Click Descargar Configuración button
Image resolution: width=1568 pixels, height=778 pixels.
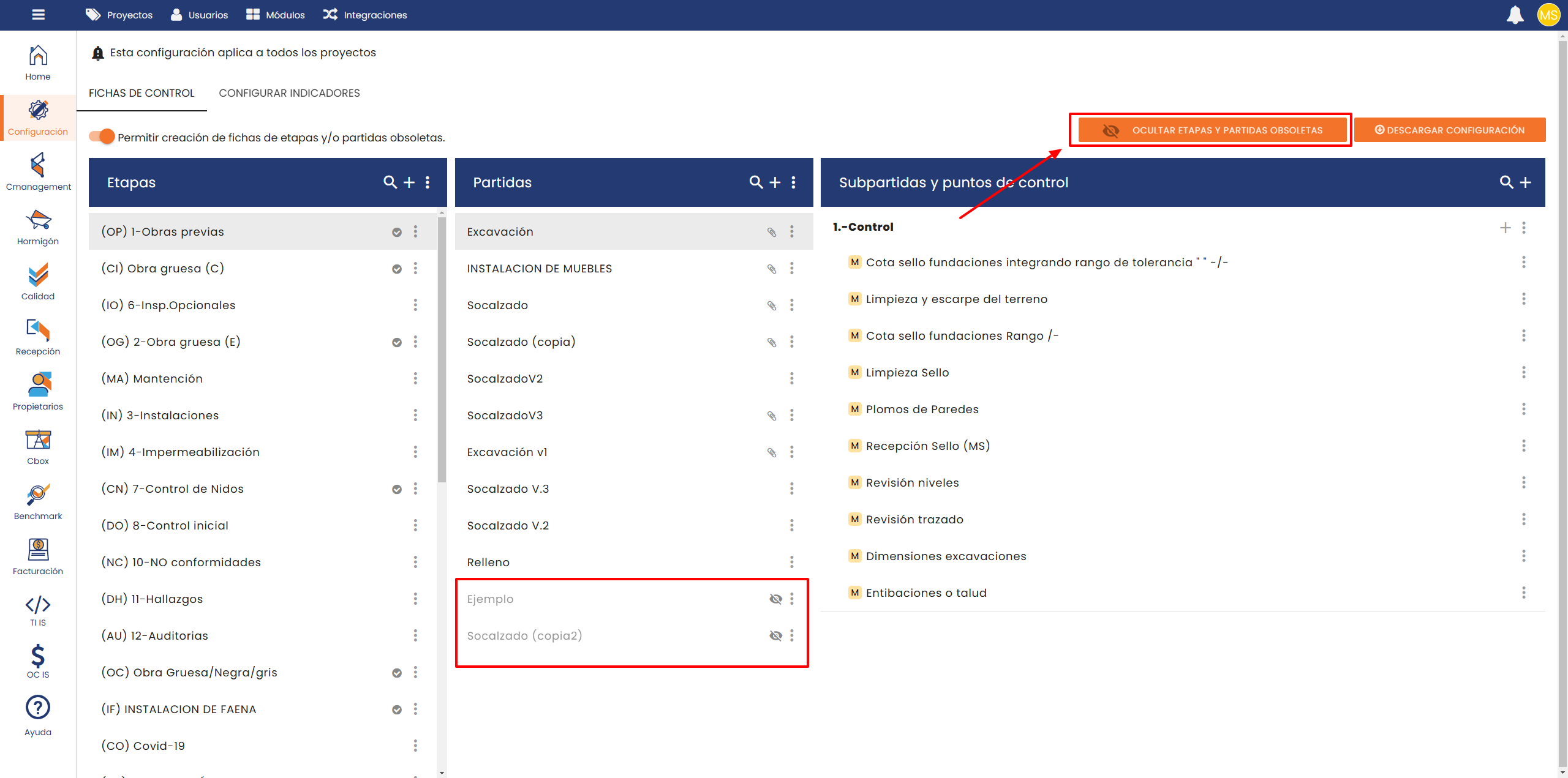click(1449, 130)
